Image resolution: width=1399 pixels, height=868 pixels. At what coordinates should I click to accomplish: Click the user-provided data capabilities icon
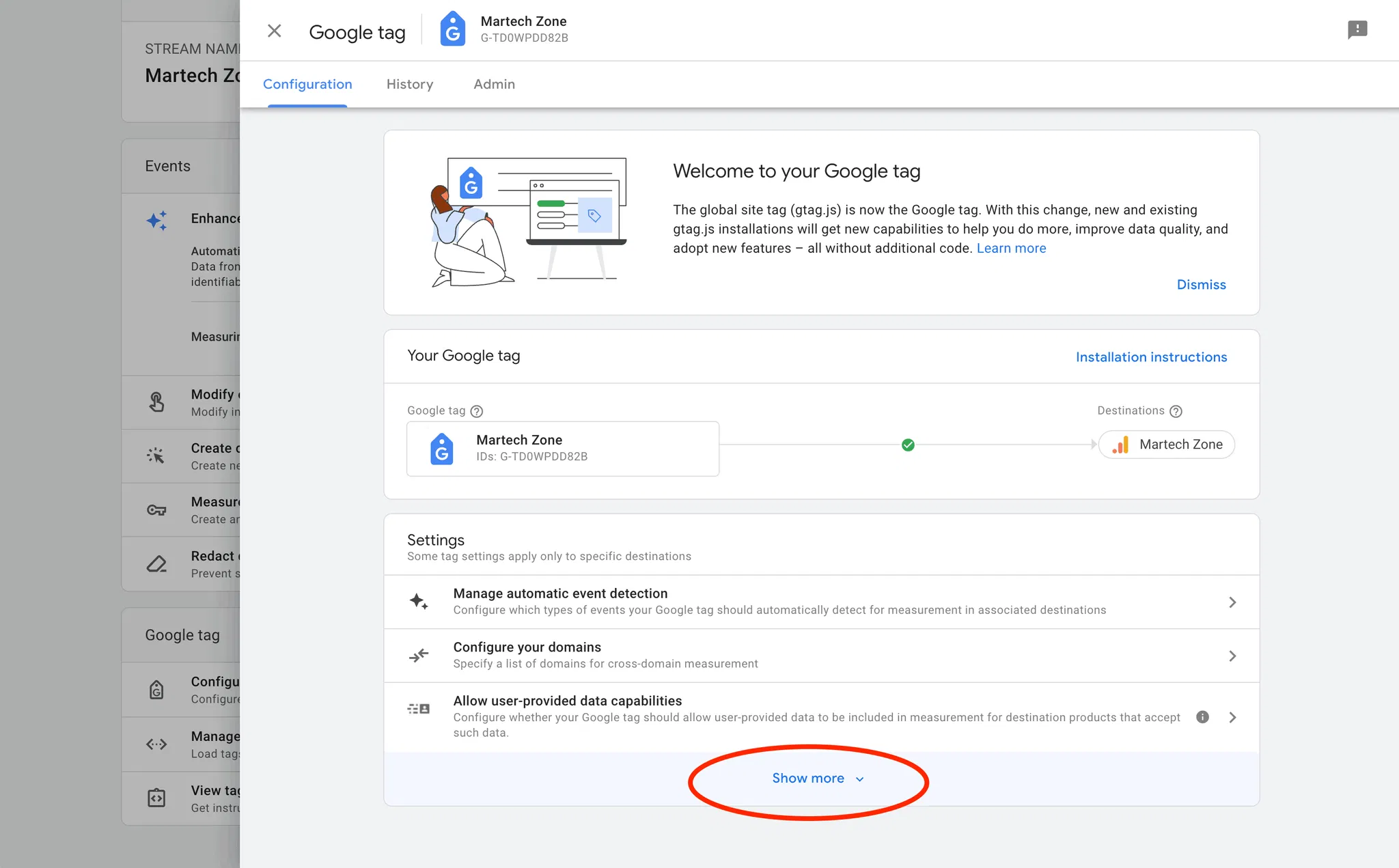[419, 709]
